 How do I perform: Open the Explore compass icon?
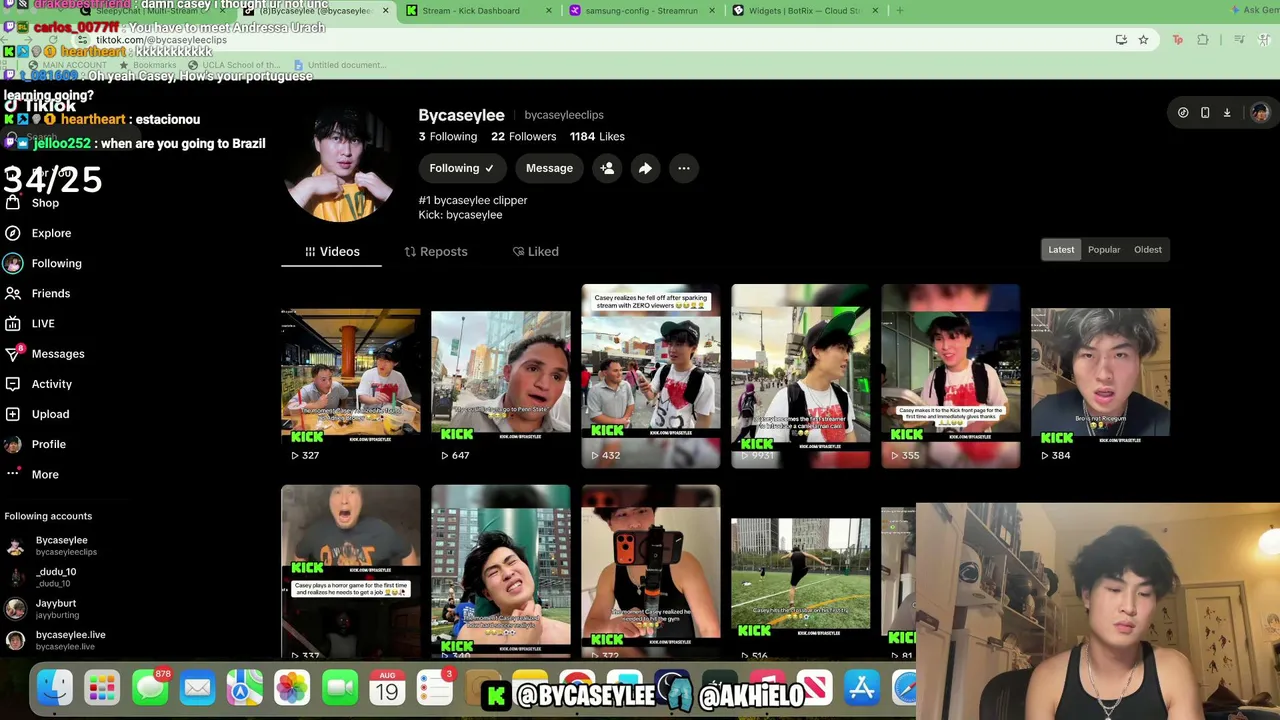click(x=13, y=233)
